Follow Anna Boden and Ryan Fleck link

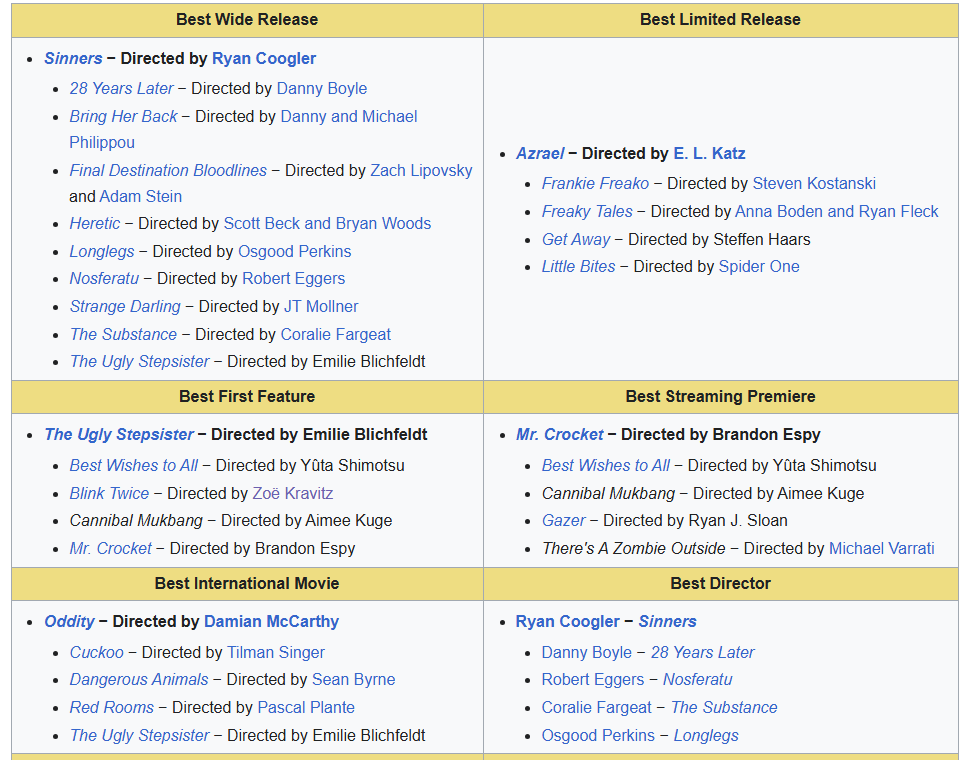coord(837,212)
